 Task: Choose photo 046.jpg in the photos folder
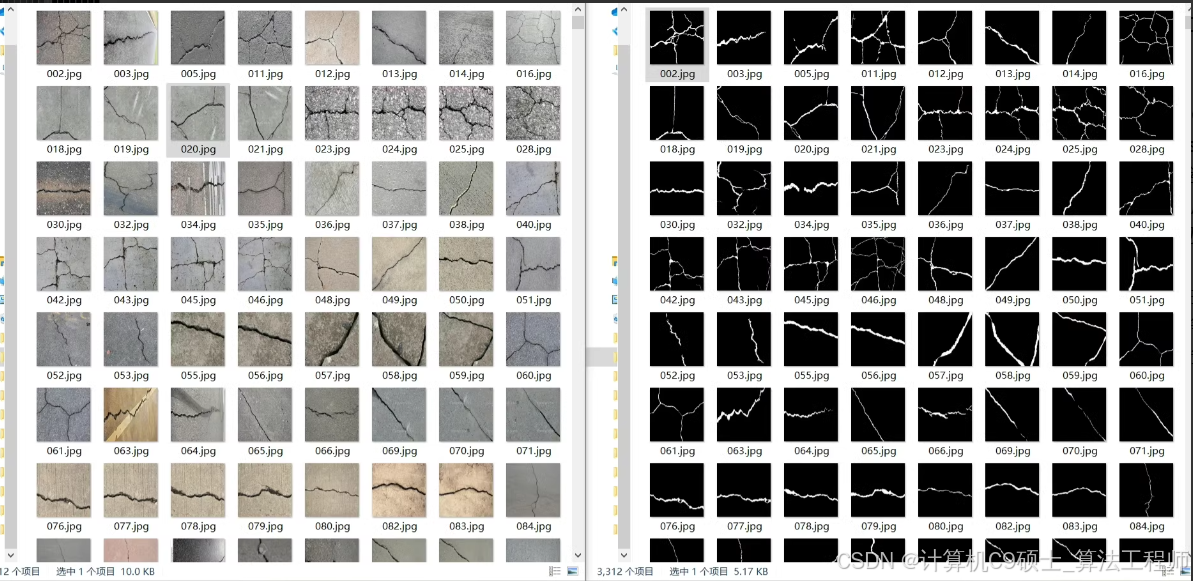[x=265, y=264]
